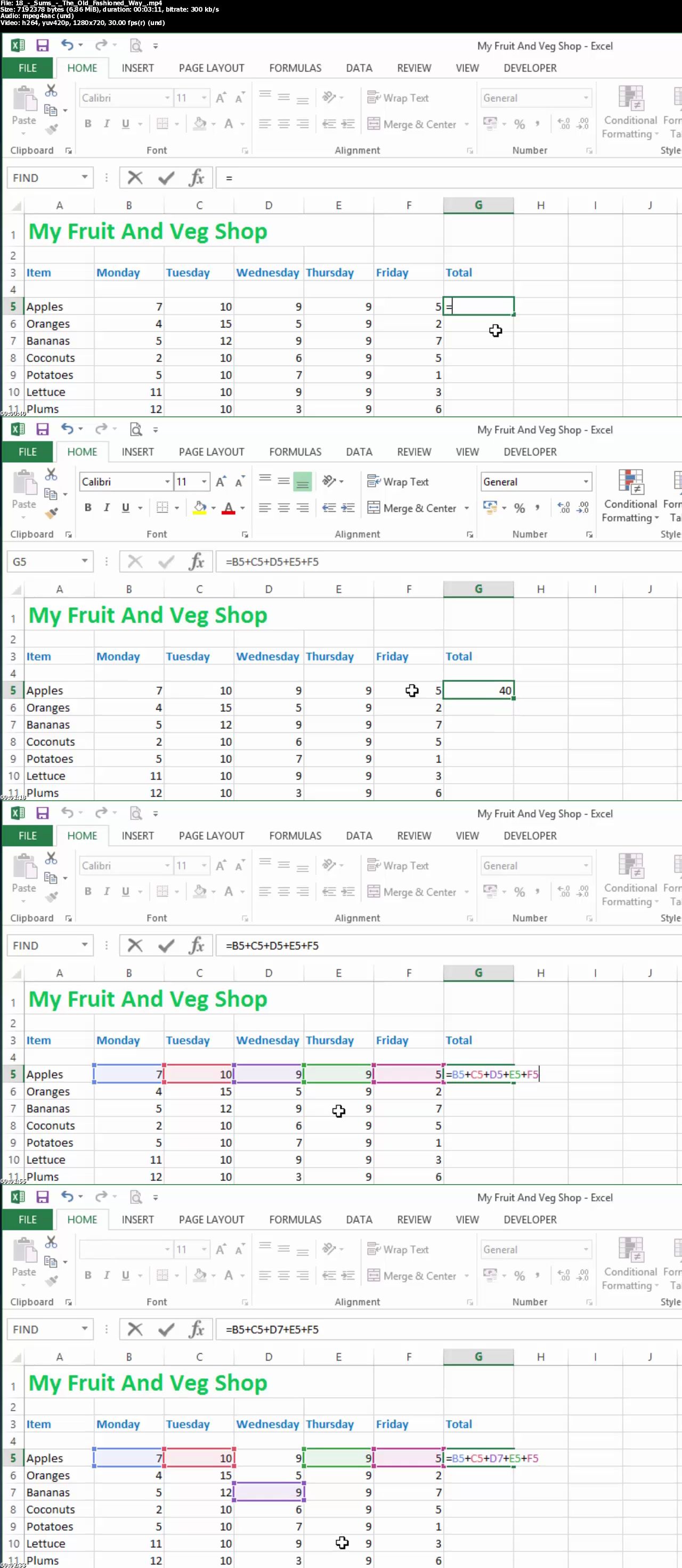Click Decrease Decimal in the frame showing 40
The width and height of the screenshot is (682, 1568).
[x=583, y=507]
